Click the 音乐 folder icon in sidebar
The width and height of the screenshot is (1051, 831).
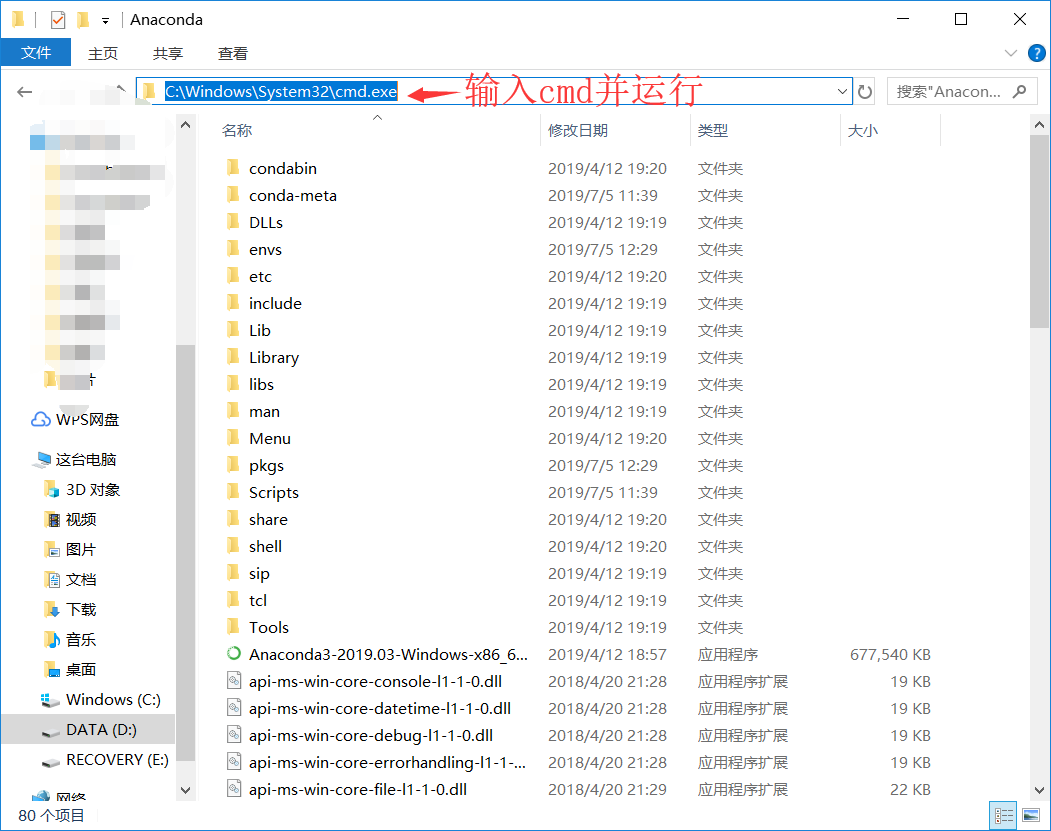[x=52, y=639]
